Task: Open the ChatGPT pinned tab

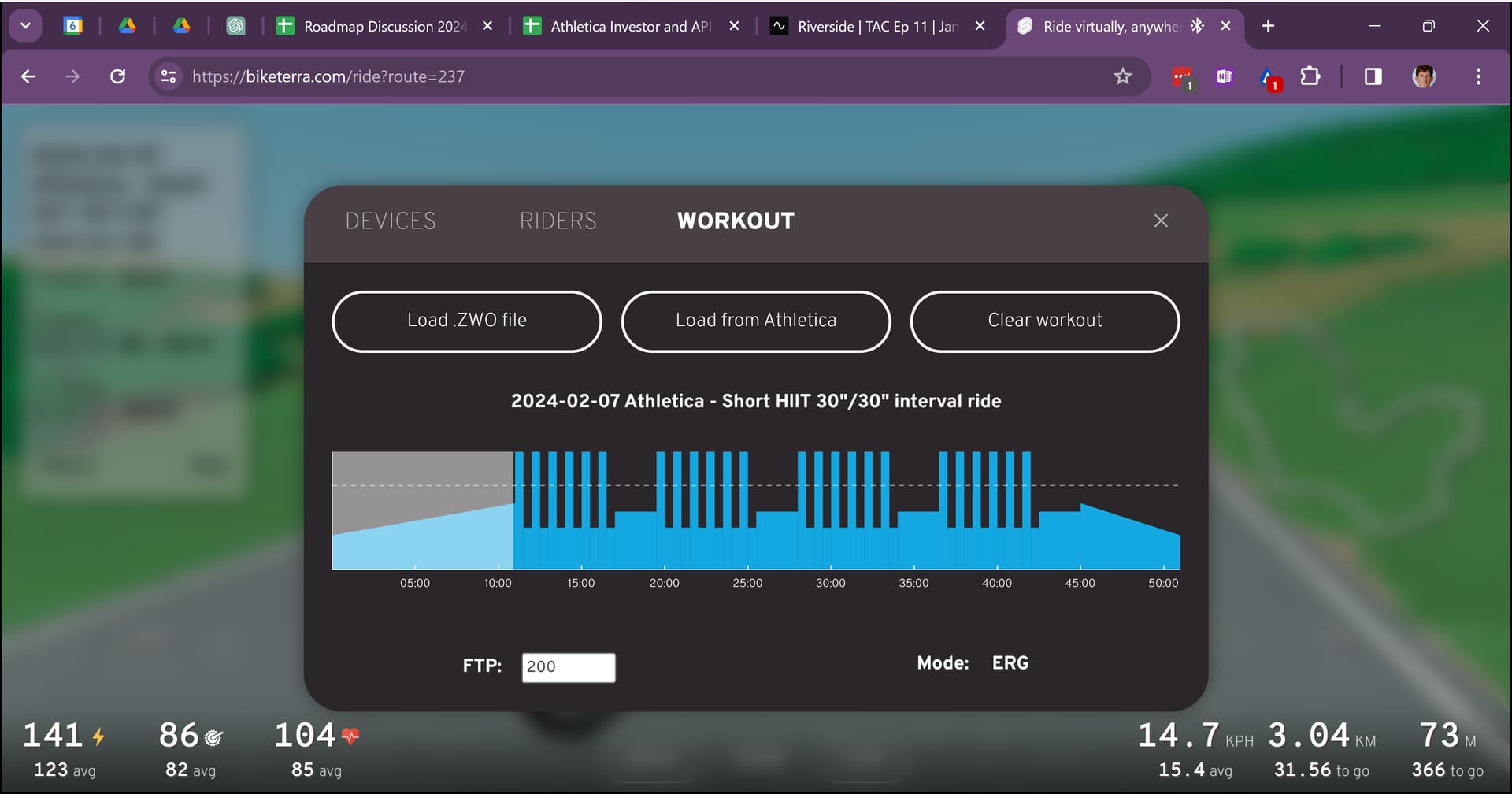Action: pos(235,26)
